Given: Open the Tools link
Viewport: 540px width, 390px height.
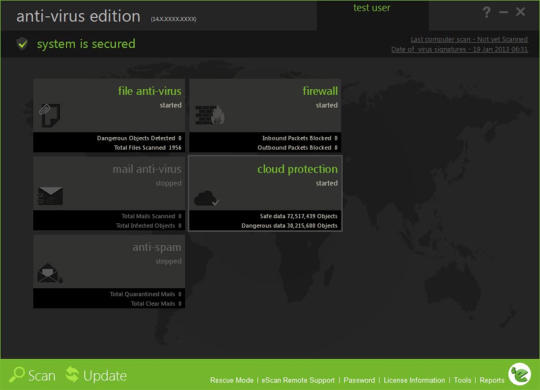Looking at the screenshot, I should tap(463, 380).
